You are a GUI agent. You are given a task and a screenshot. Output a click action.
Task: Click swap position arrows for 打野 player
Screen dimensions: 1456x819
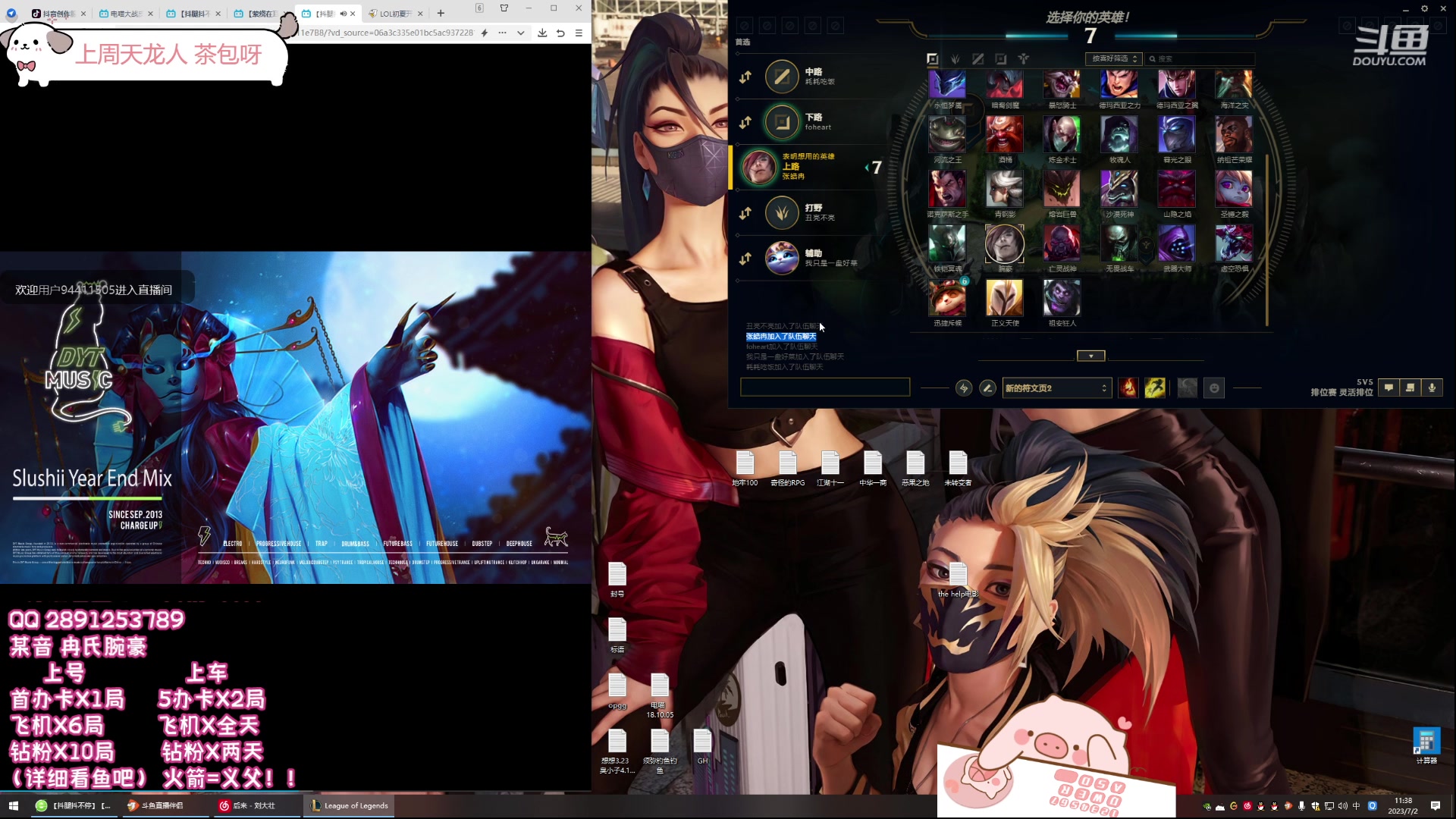tap(745, 213)
